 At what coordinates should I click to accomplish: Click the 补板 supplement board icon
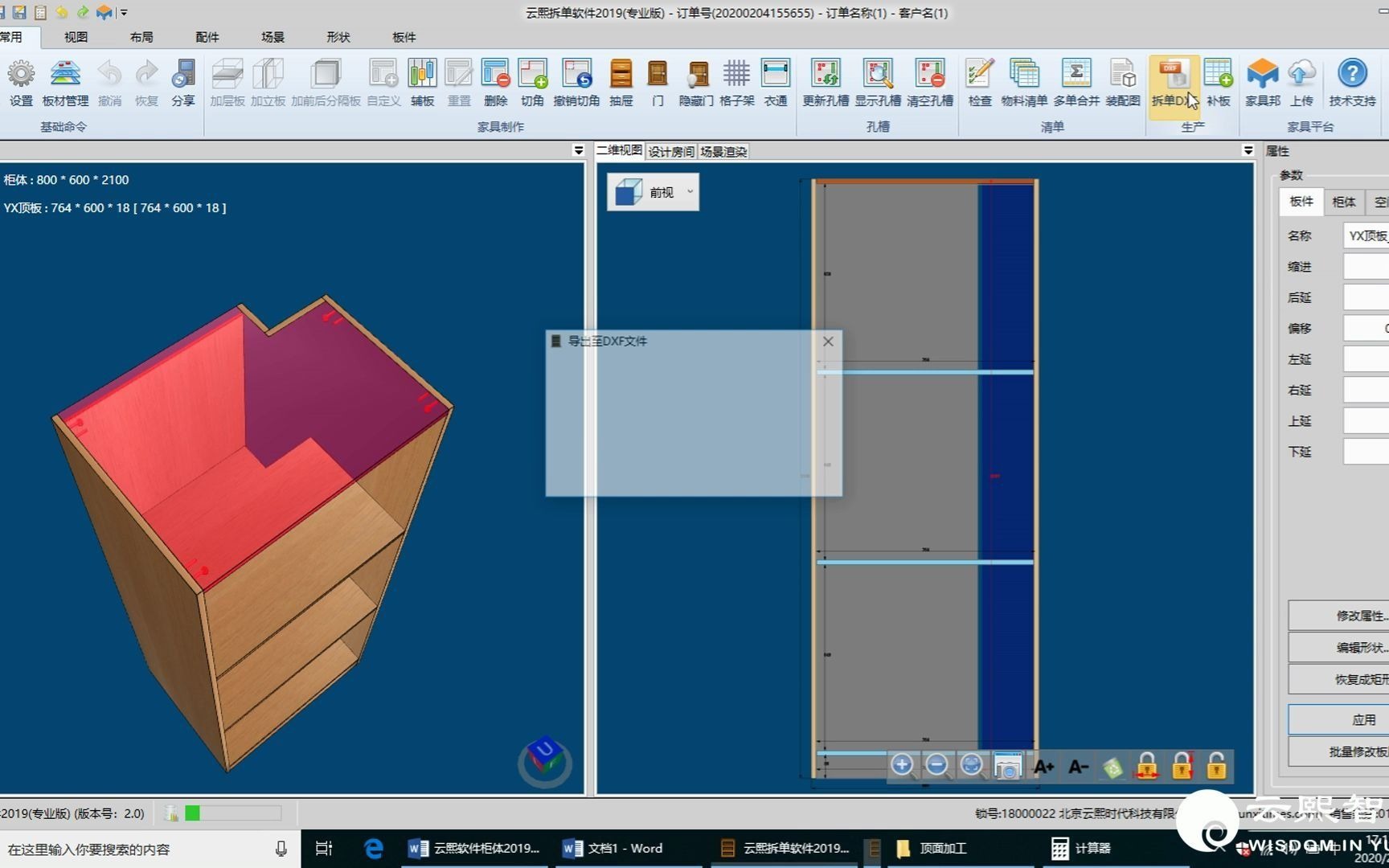tap(1219, 82)
